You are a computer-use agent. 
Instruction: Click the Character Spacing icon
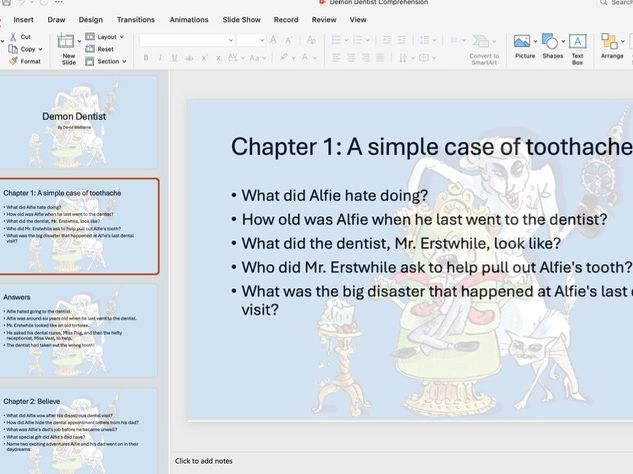(x=233, y=58)
